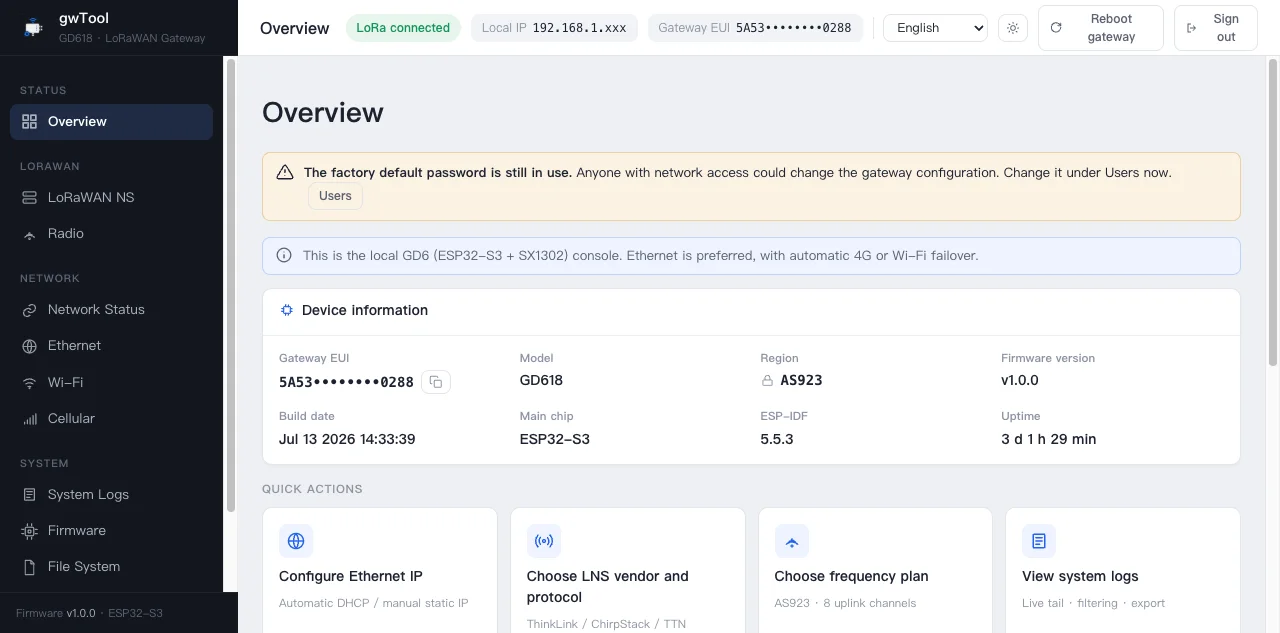Toggle the light/dark theme sun icon
The height and width of the screenshot is (633, 1280).
1013,28
